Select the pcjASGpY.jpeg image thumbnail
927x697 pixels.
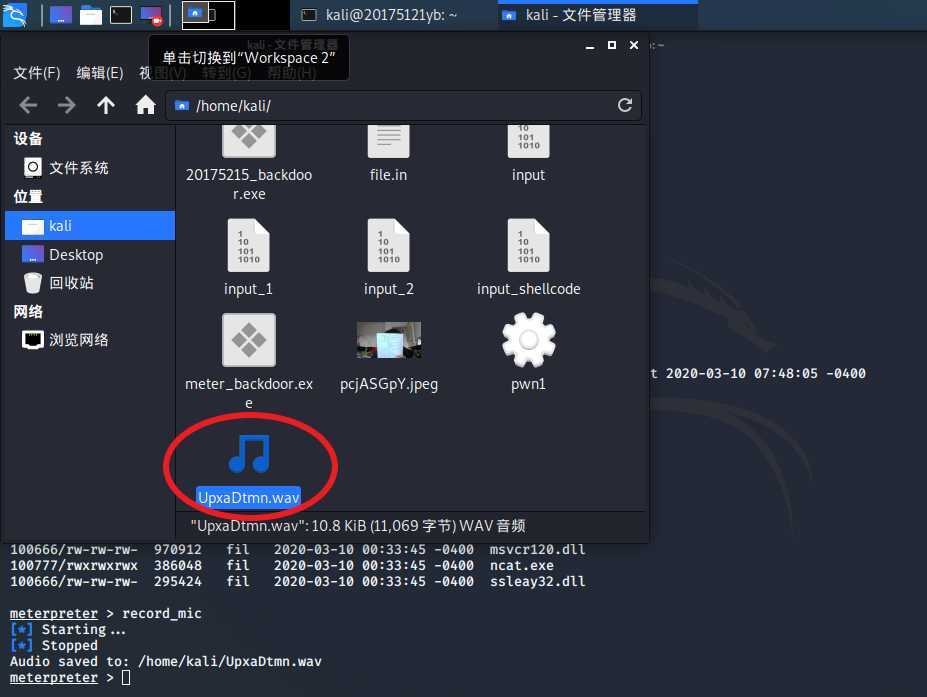pyautogui.click(x=389, y=340)
